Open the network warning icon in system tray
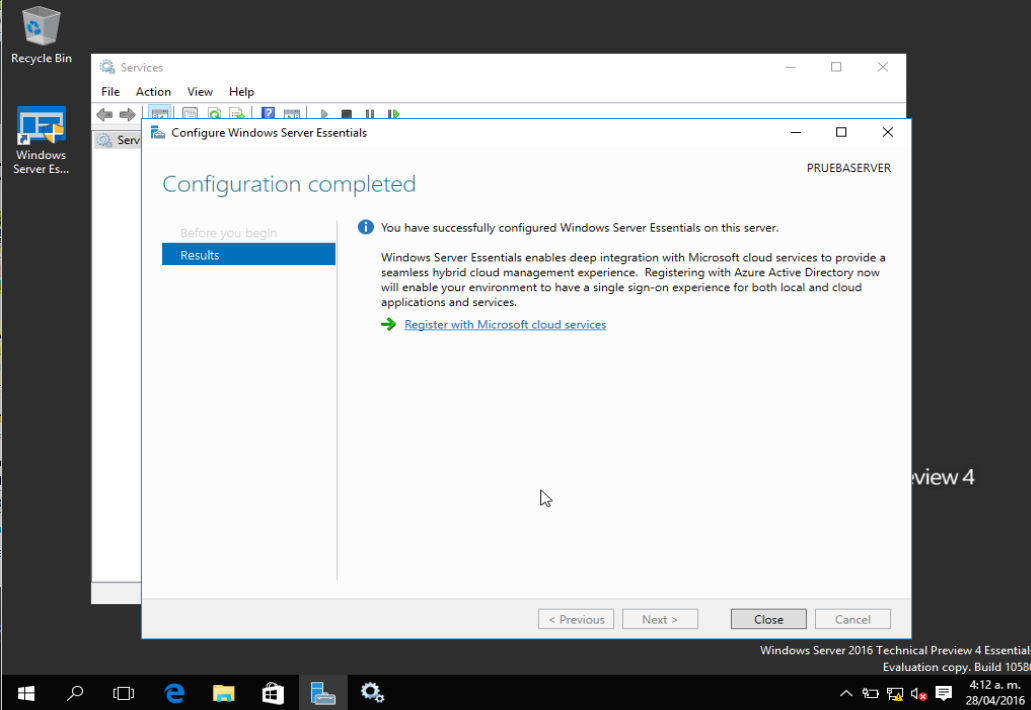 (895, 693)
